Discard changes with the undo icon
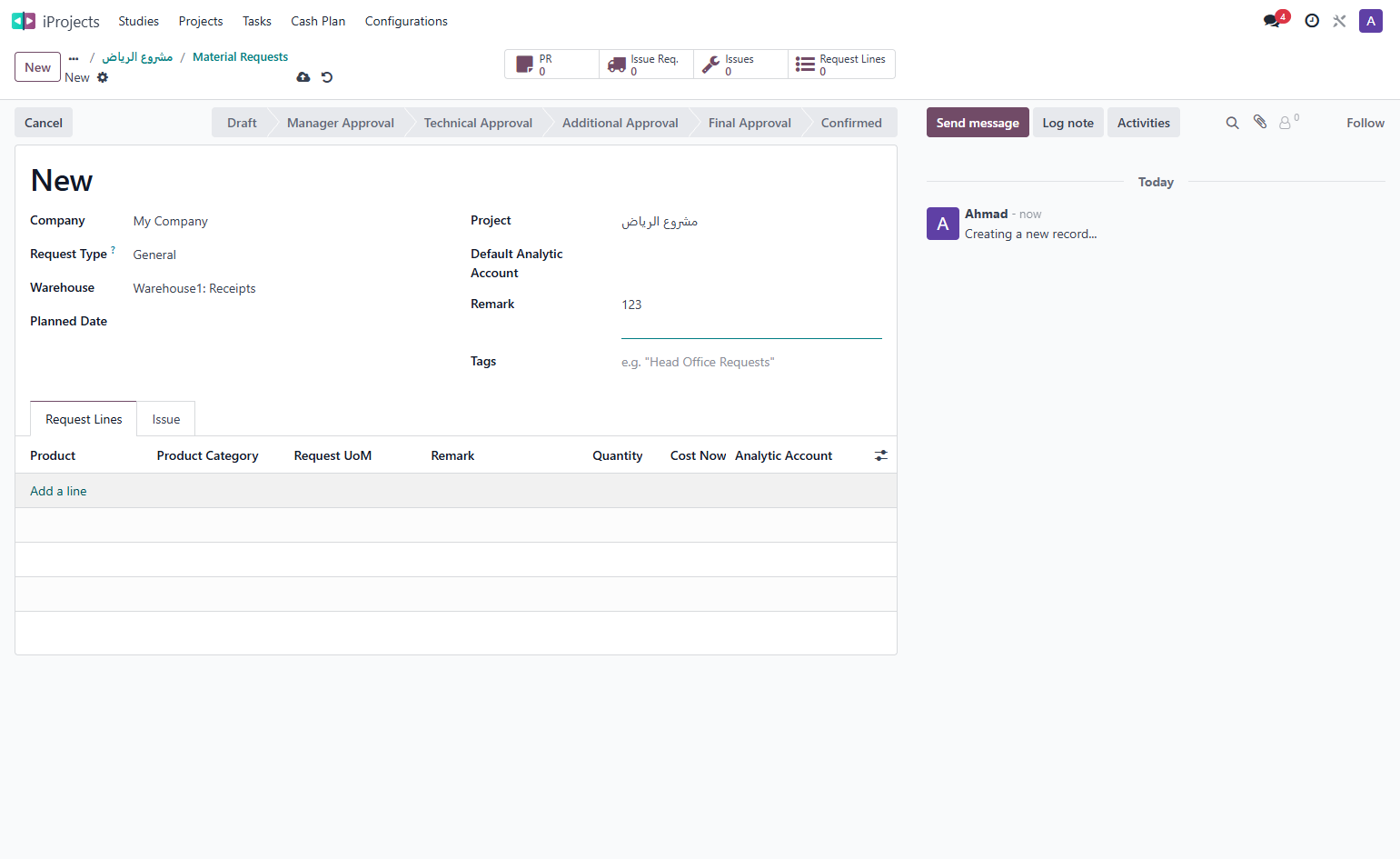The height and width of the screenshot is (859, 1400). [x=327, y=77]
